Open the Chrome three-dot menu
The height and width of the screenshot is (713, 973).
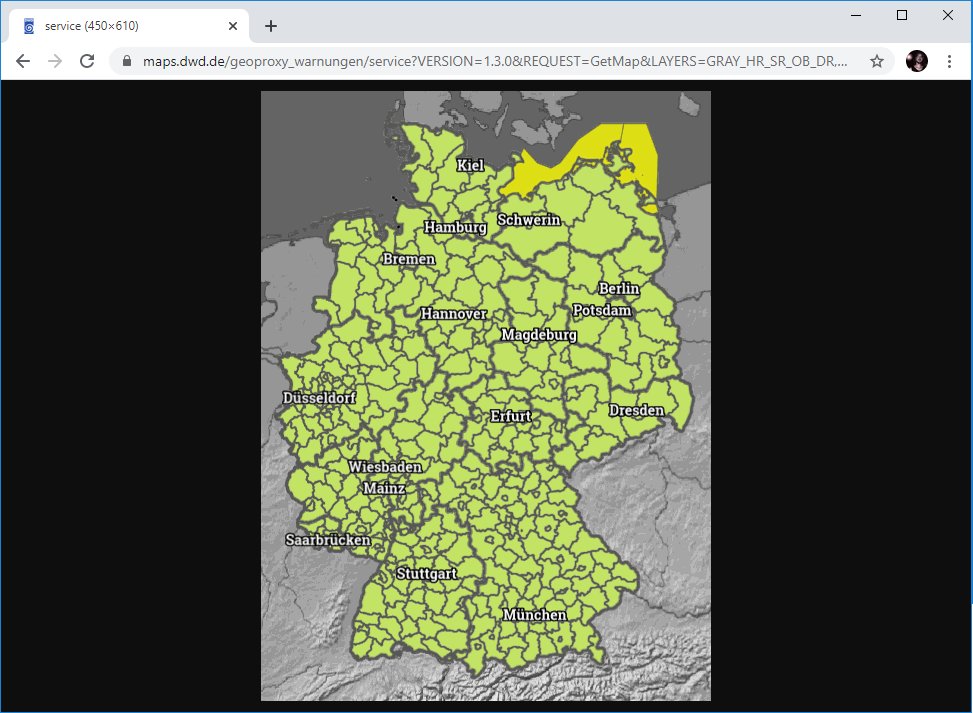coord(949,61)
